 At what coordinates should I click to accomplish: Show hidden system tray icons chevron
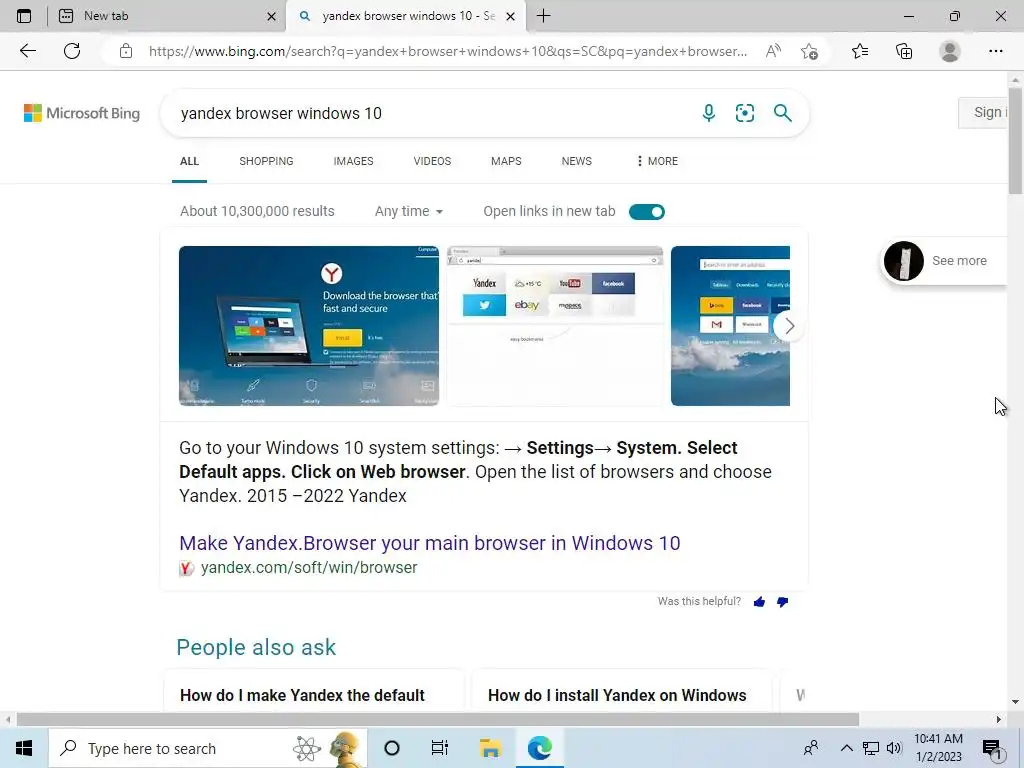(x=846, y=748)
